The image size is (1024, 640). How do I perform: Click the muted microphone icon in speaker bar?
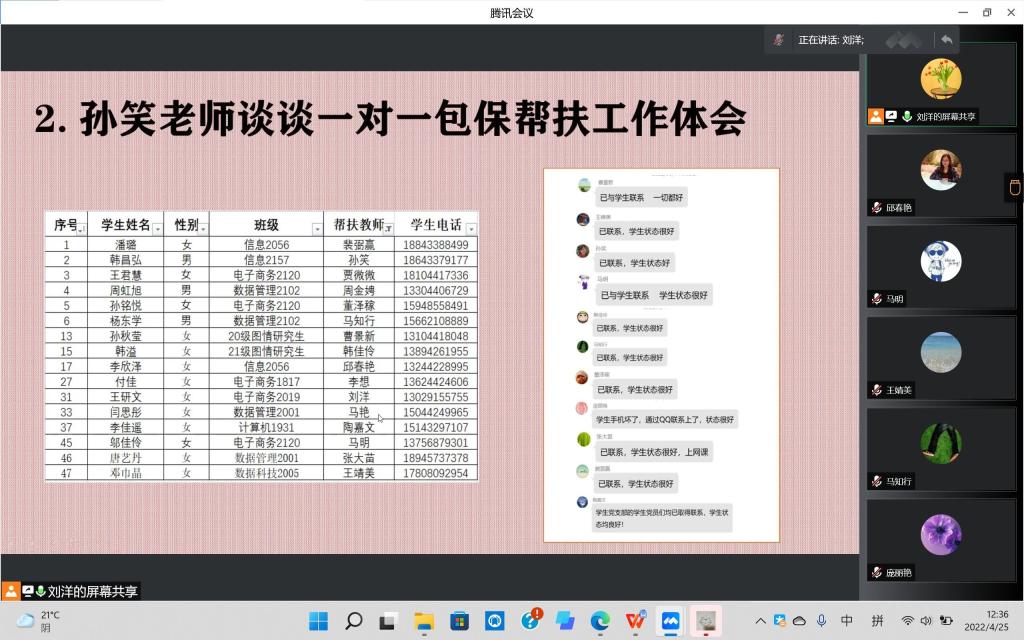pyautogui.click(x=778, y=40)
